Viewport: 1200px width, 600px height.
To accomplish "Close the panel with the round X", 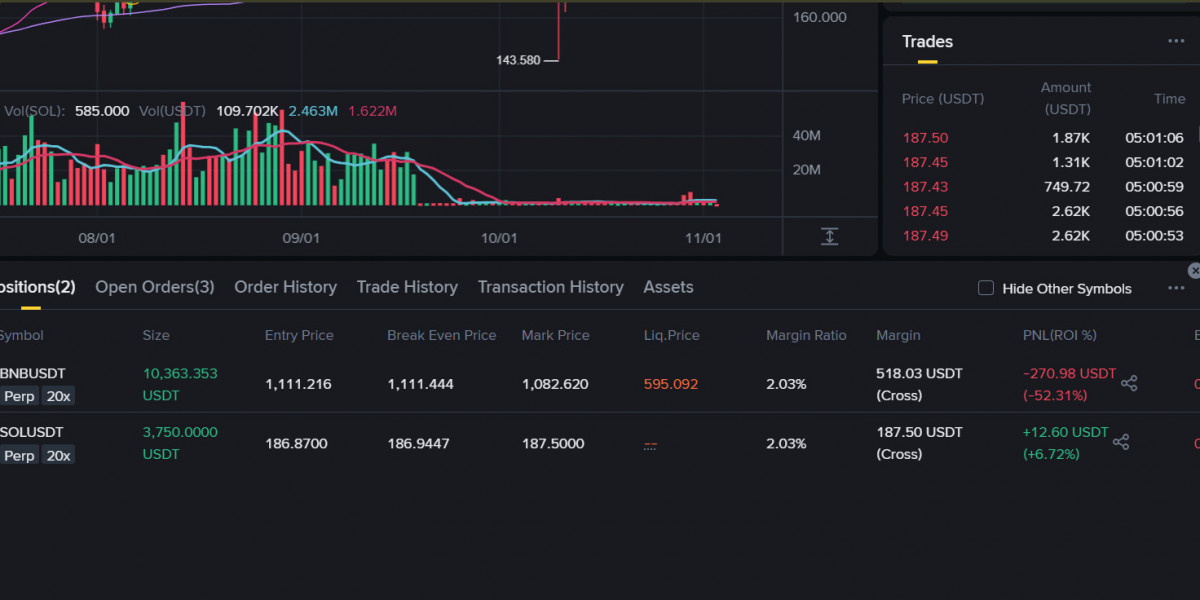I will tap(1193, 271).
